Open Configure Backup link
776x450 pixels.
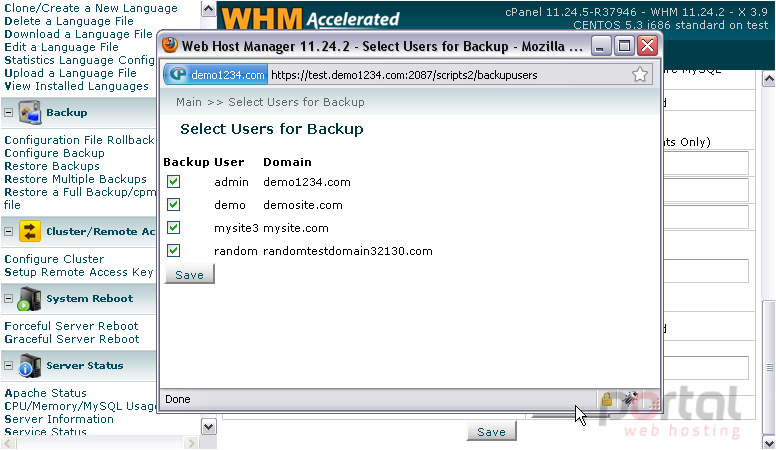point(54,153)
